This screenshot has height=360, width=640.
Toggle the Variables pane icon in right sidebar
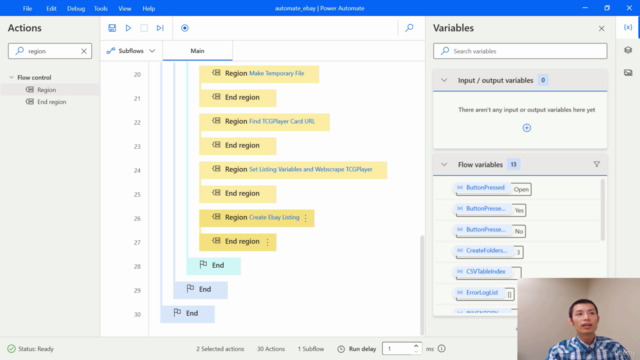pyautogui.click(x=628, y=27)
